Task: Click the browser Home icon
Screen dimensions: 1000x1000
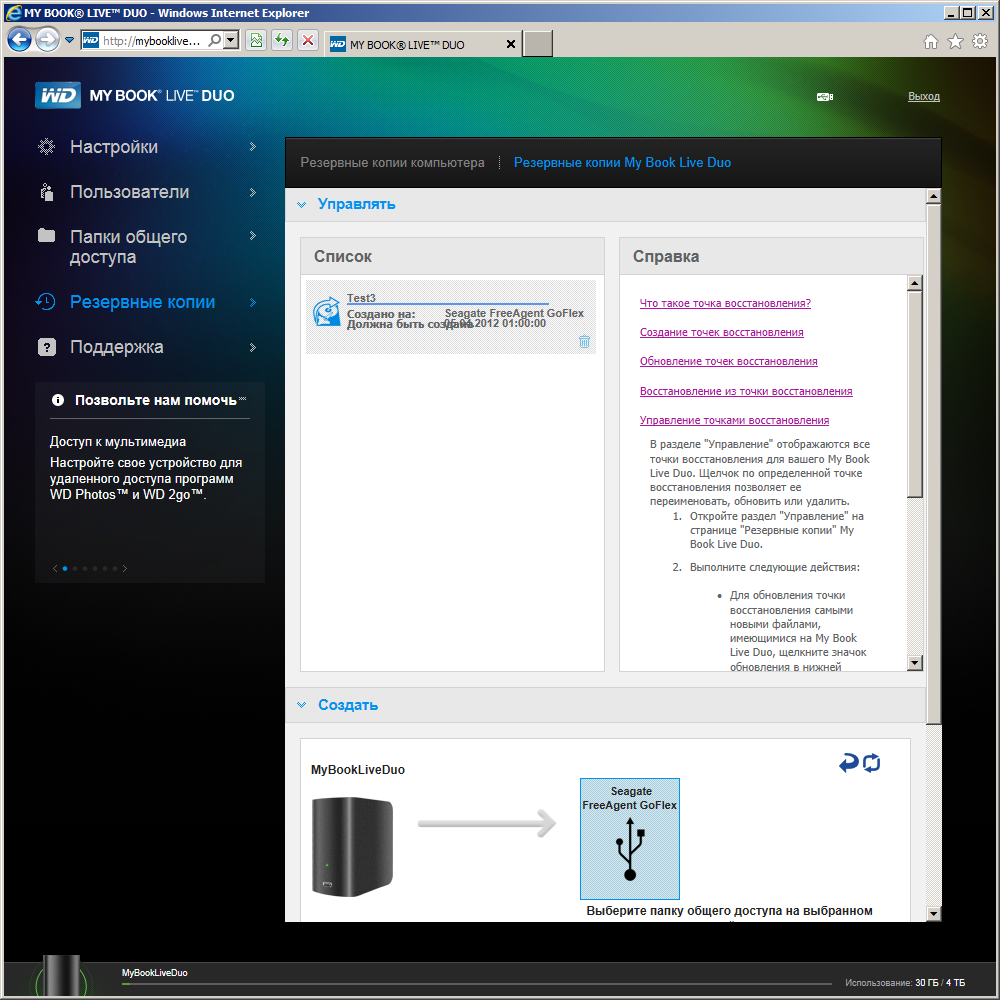Action: (x=930, y=42)
